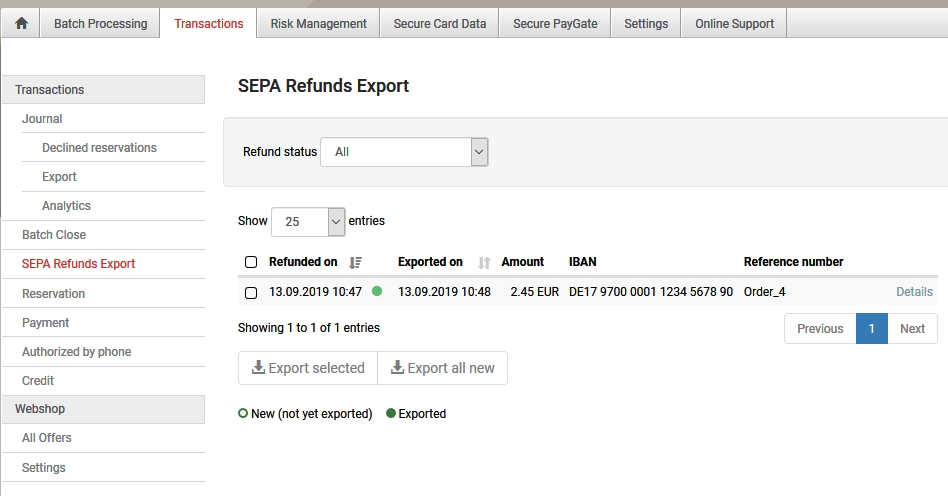View Details of the Order_4 refund
The height and width of the screenshot is (496, 948).
[914, 292]
